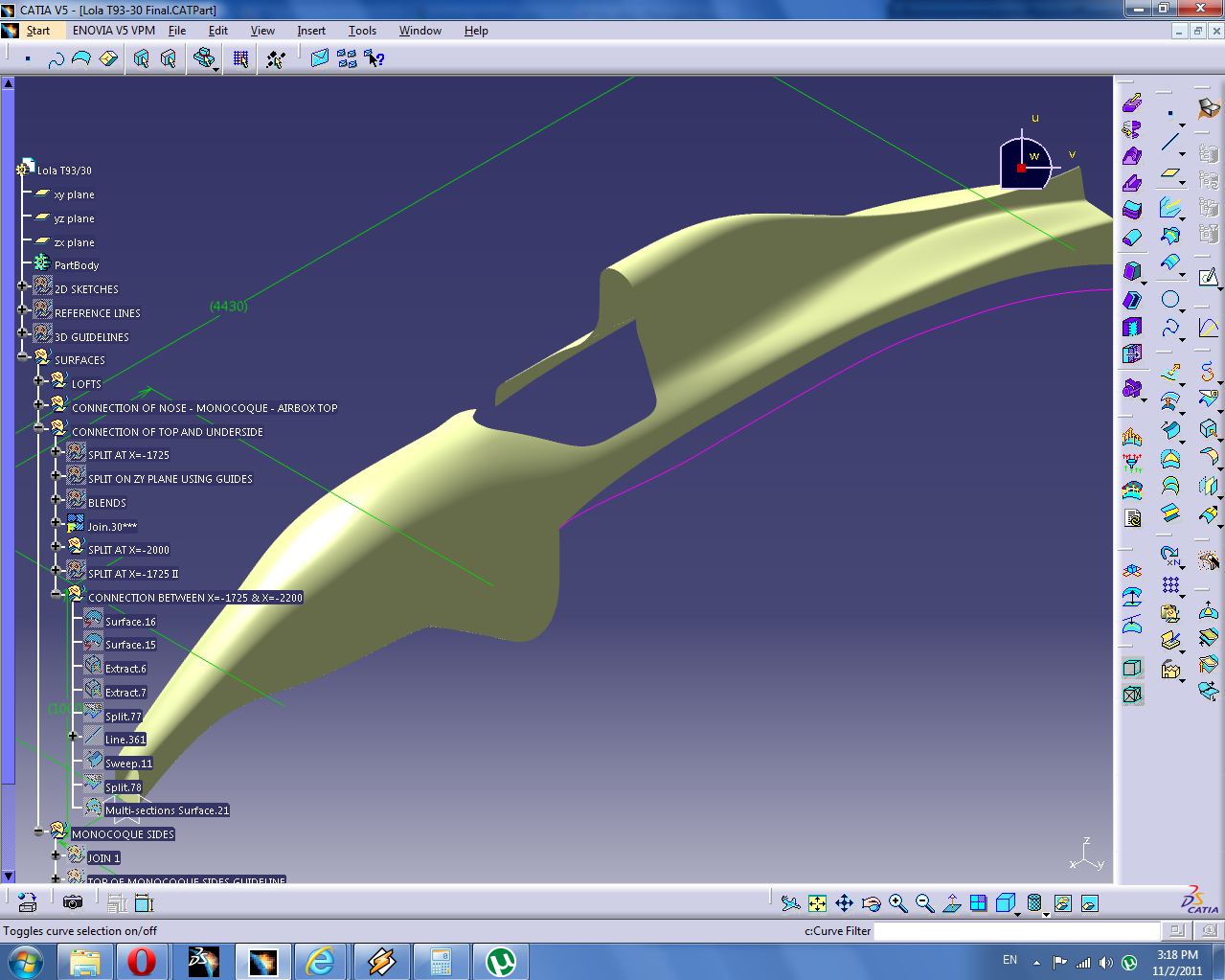
Task: Collapse CONNECTION OF TOP AND UNDERSIDE node
Action: tap(39, 428)
